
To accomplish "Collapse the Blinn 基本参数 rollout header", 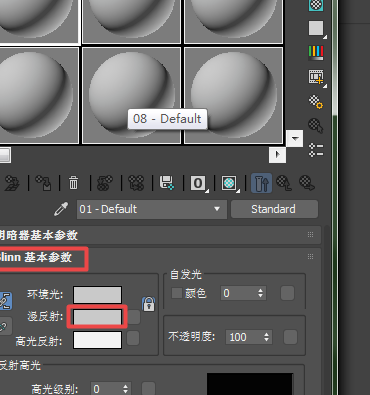I will click(x=160, y=257).
